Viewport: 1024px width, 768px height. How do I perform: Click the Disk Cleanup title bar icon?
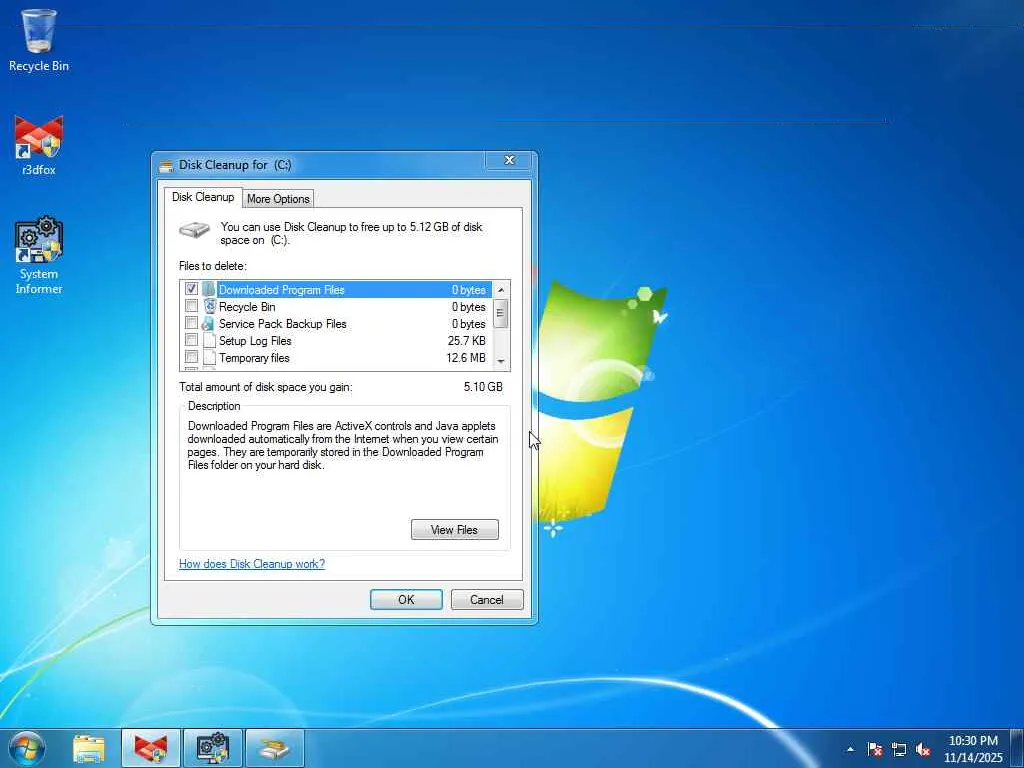click(x=167, y=165)
